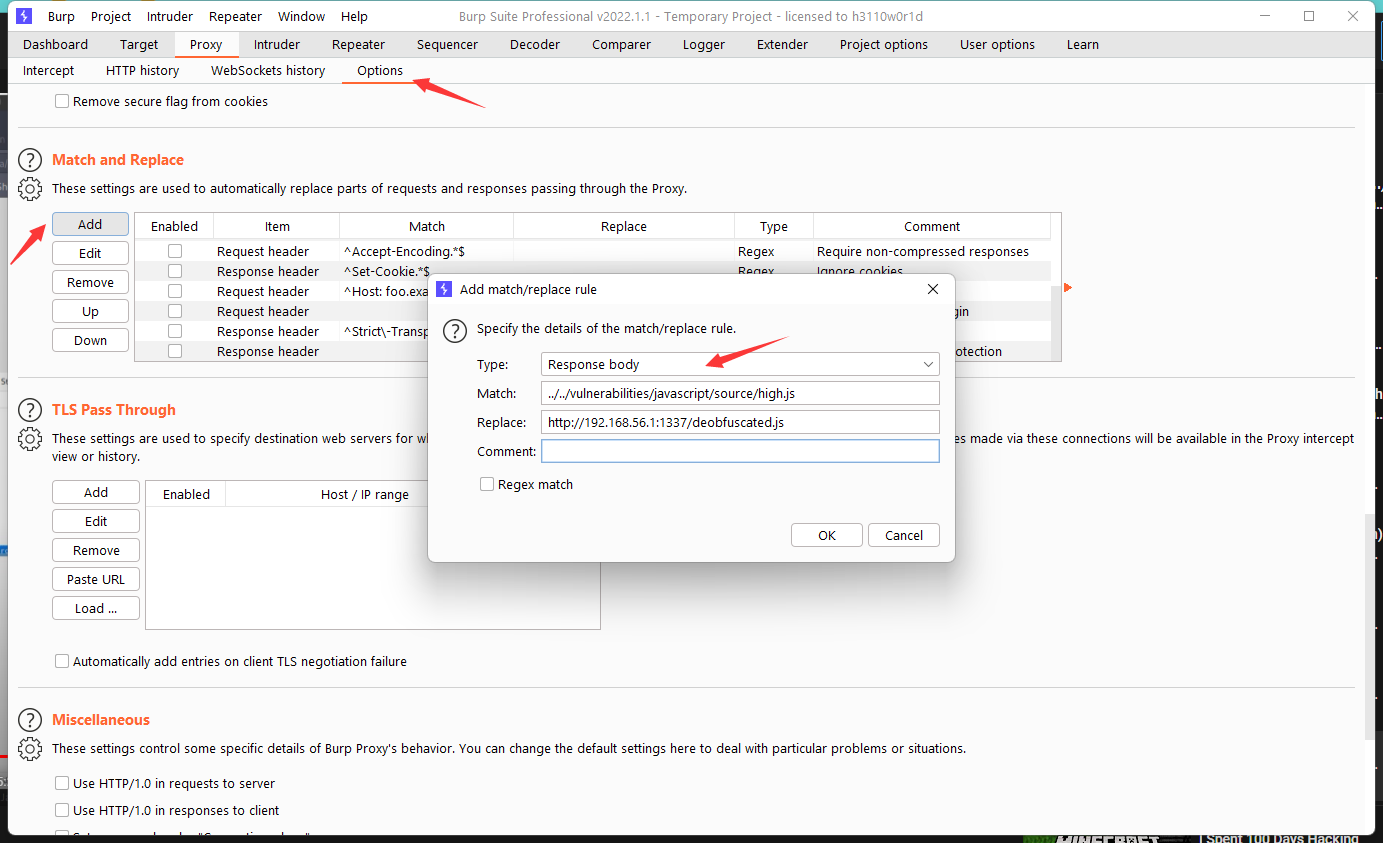Switch to WebSockets history sub-tab
This screenshot has width=1383, height=843.
click(x=268, y=70)
